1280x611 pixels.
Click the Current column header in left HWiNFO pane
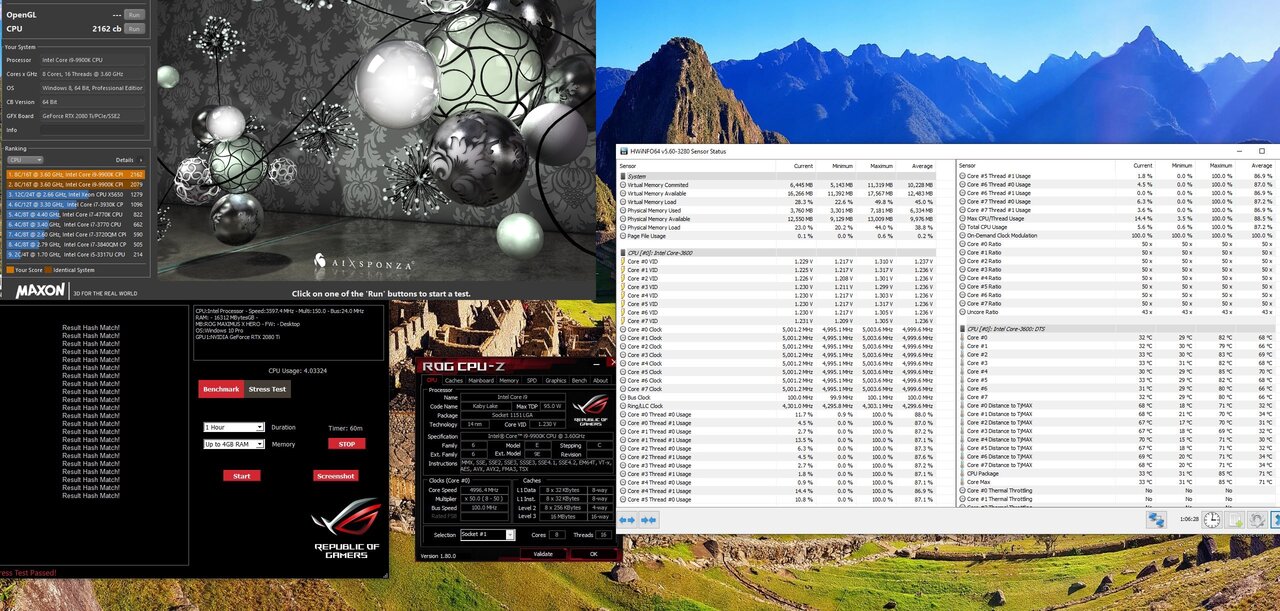[803, 165]
